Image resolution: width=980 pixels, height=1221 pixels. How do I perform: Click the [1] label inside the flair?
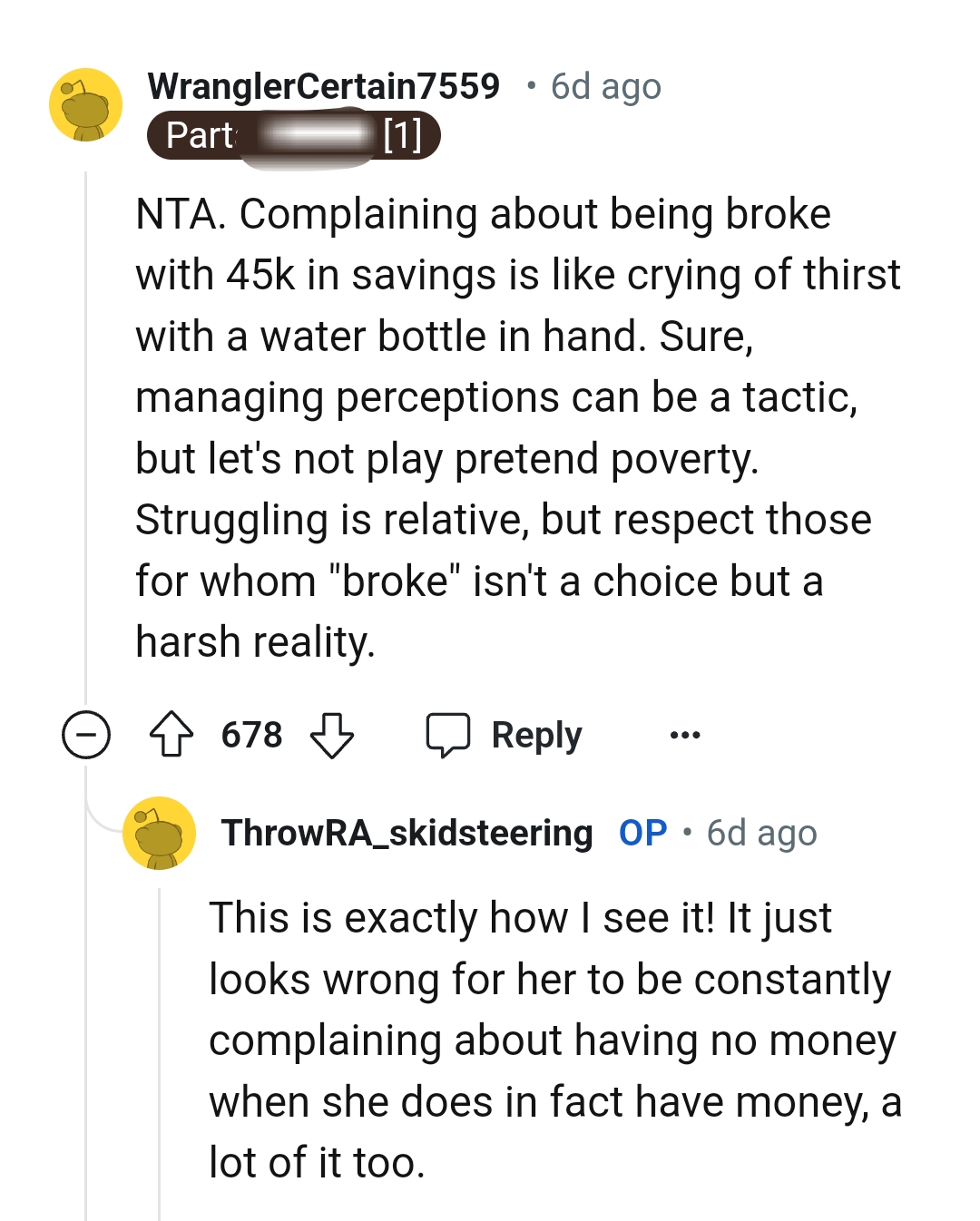[401, 136]
